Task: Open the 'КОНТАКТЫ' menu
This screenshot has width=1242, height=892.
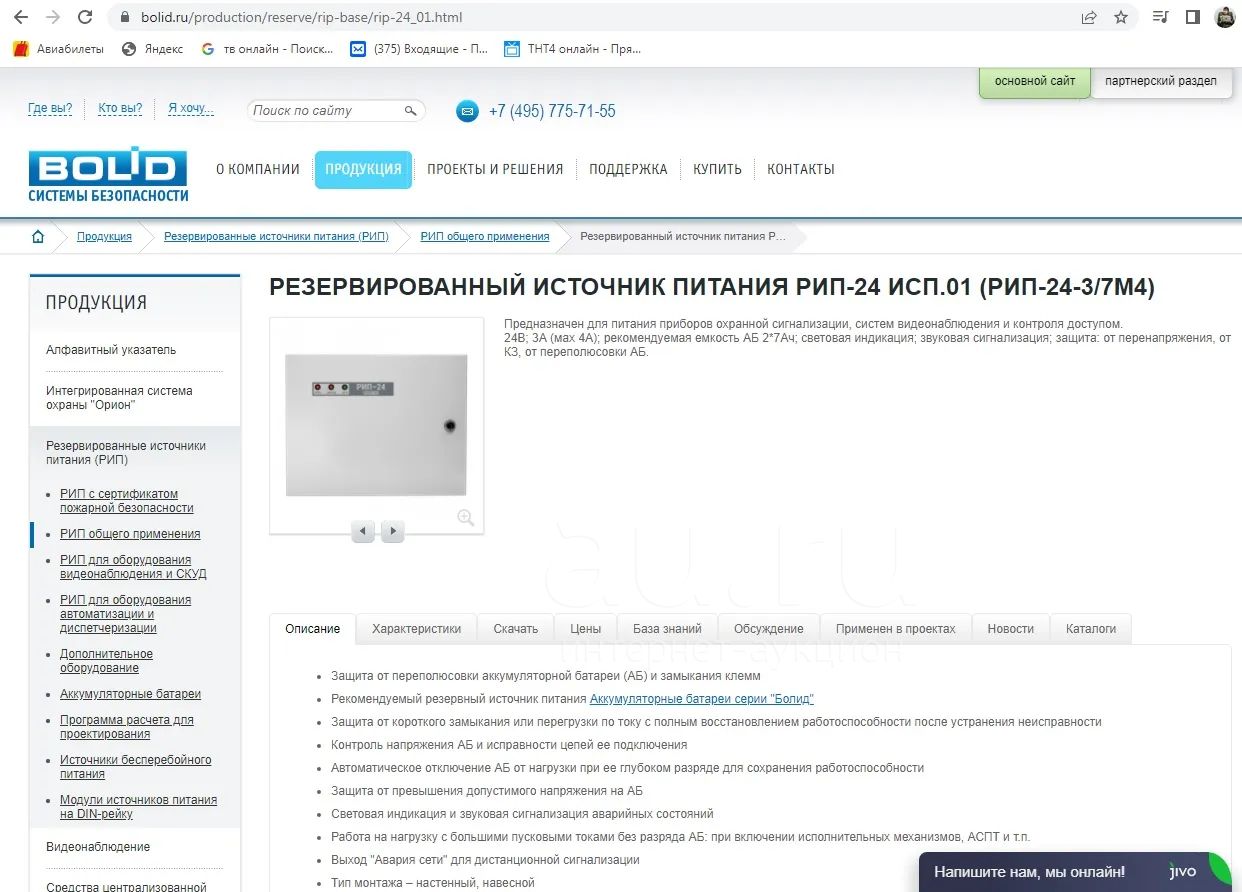Action: click(x=801, y=169)
